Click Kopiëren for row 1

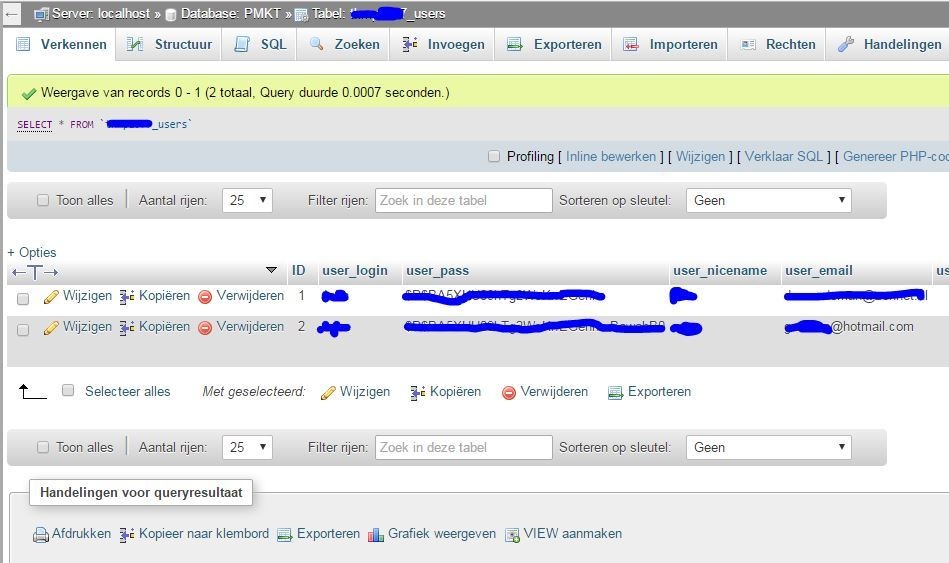pyautogui.click(x=155, y=296)
